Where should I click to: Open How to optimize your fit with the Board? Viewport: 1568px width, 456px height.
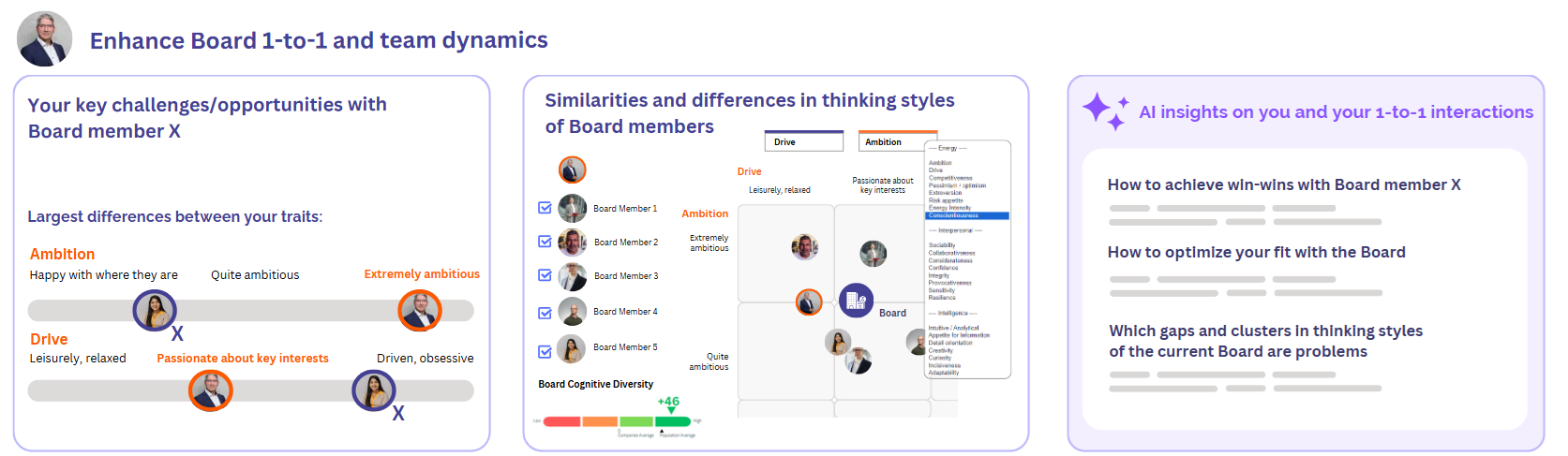(1256, 253)
